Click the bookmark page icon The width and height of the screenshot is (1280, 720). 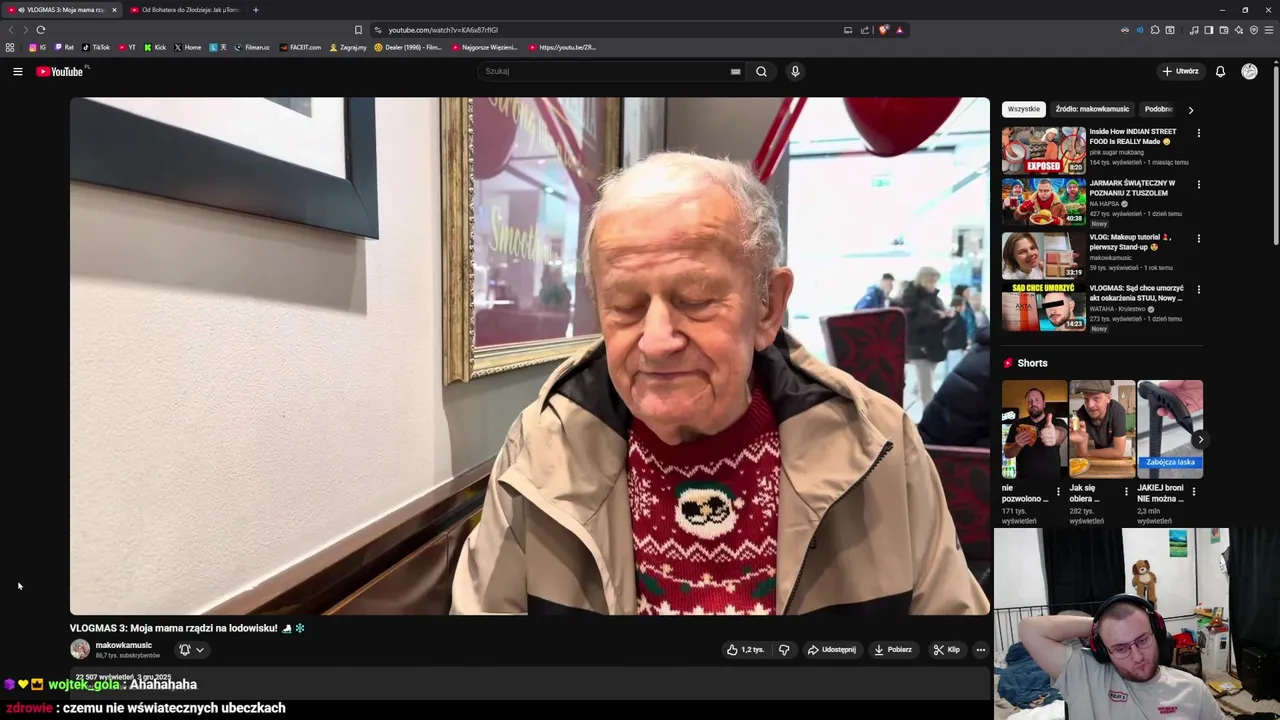[x=358, y=30]
